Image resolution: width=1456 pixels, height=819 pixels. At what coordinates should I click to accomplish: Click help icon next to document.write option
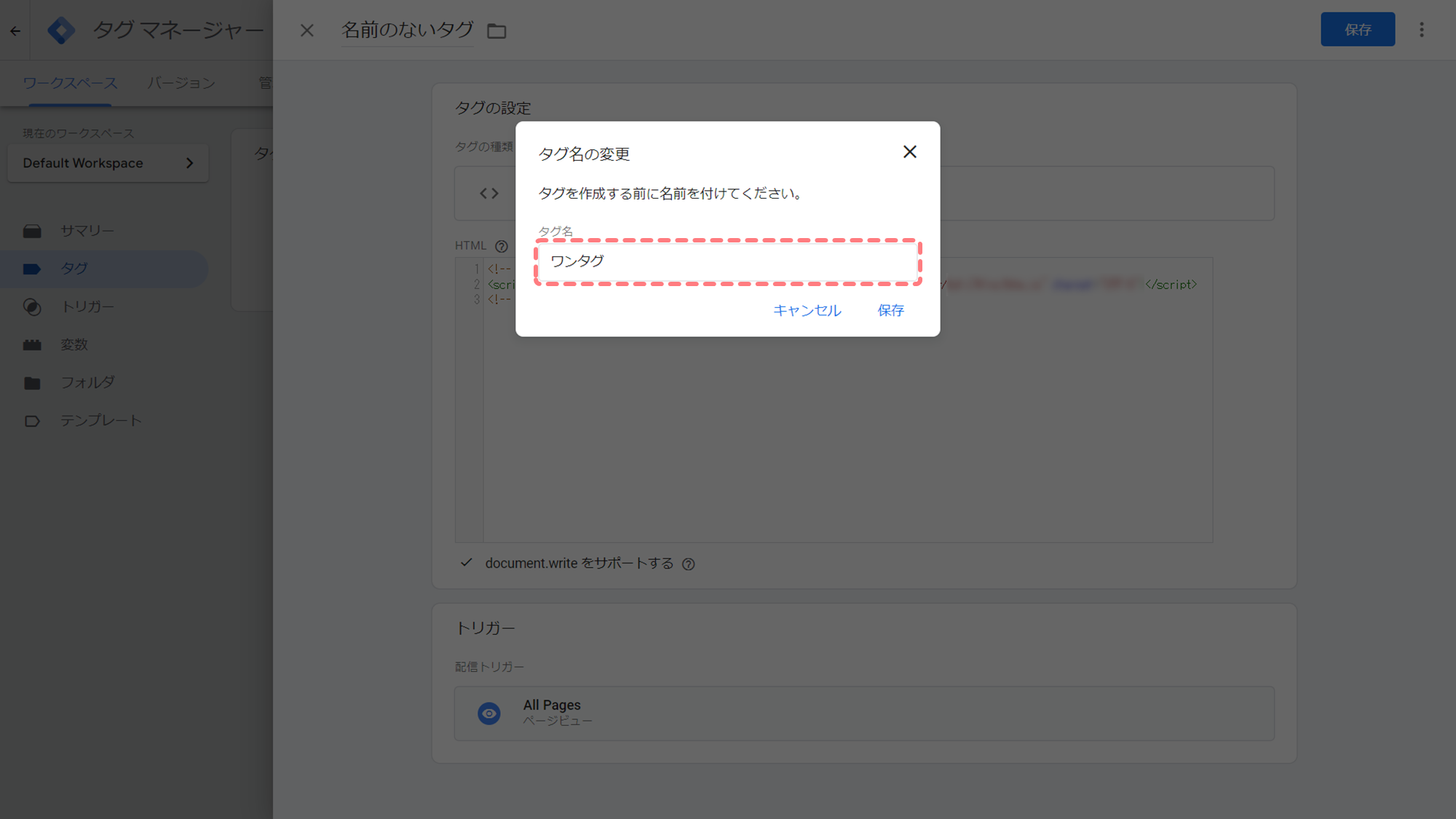tap(689, 564)
